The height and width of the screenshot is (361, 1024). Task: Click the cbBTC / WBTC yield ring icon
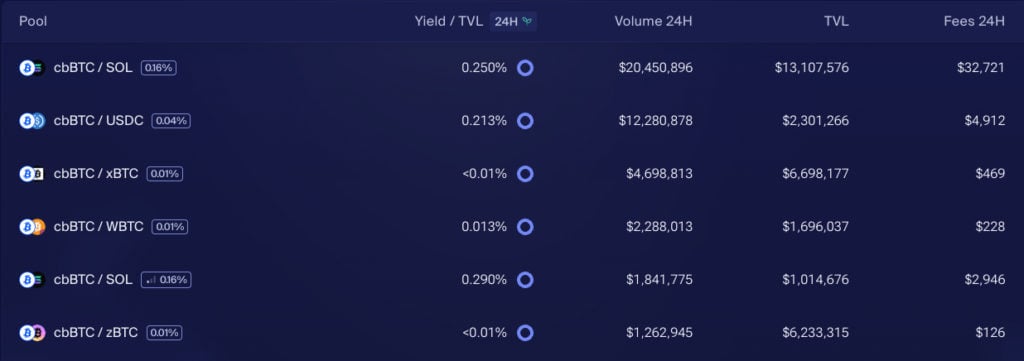[525, 227]
